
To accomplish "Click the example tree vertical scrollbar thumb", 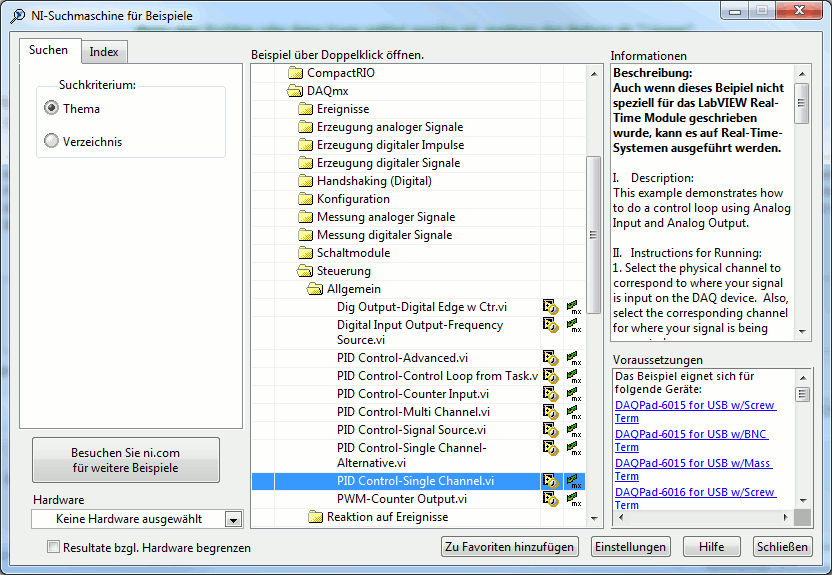I will coord(593,234).
